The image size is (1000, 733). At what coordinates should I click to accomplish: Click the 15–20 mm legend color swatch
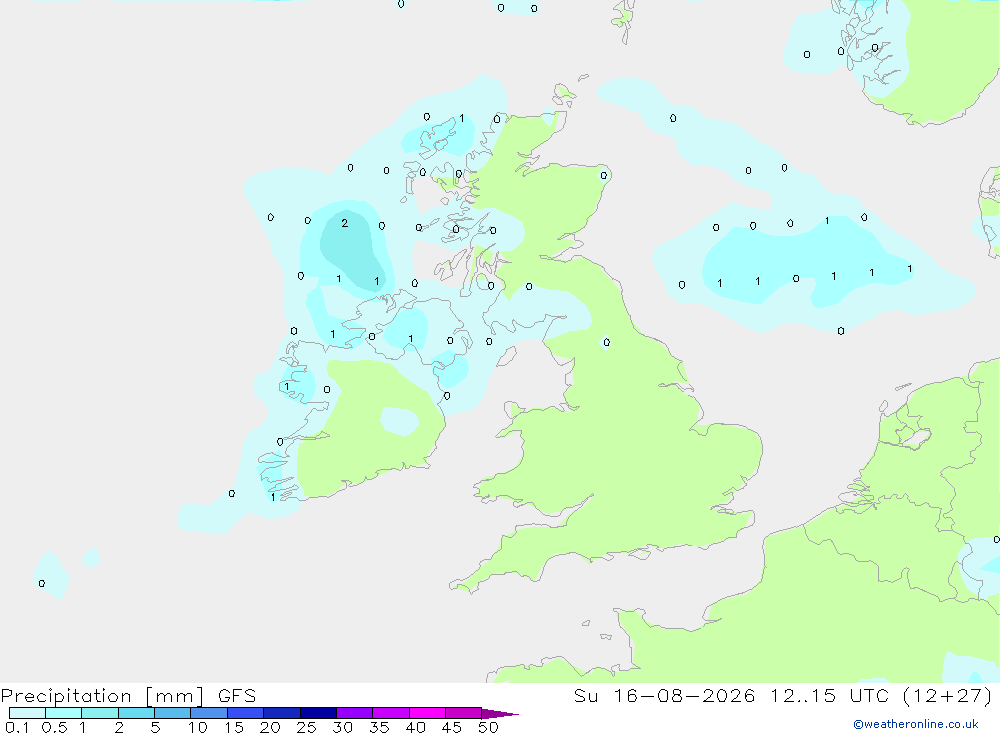246,713
